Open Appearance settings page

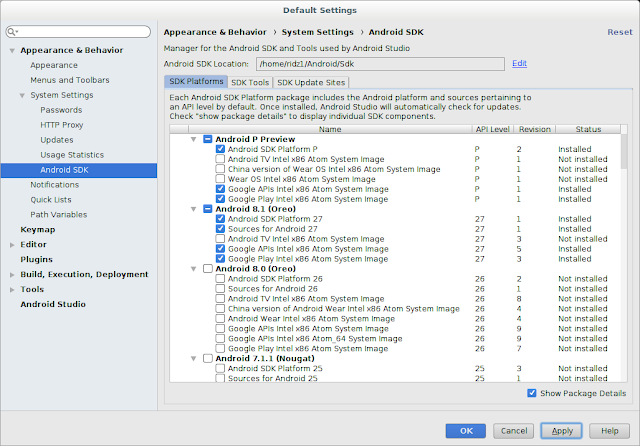click(x=54, y=65)
